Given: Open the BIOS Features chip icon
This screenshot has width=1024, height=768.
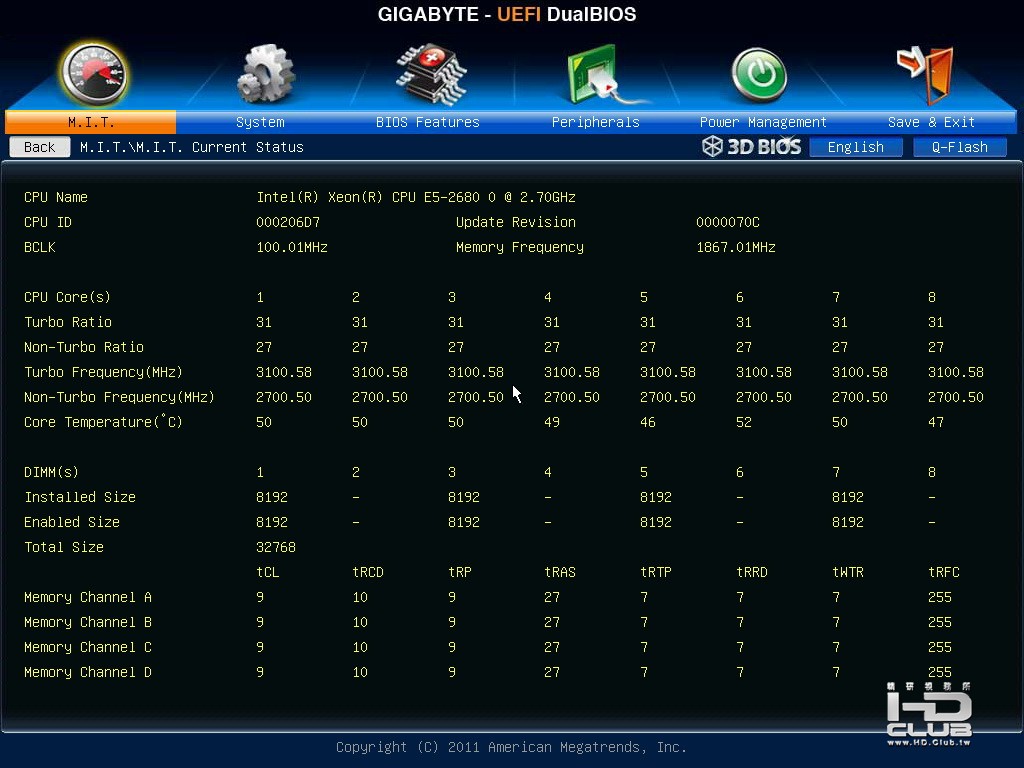Looking at the screenshot, I should (431, 74).
